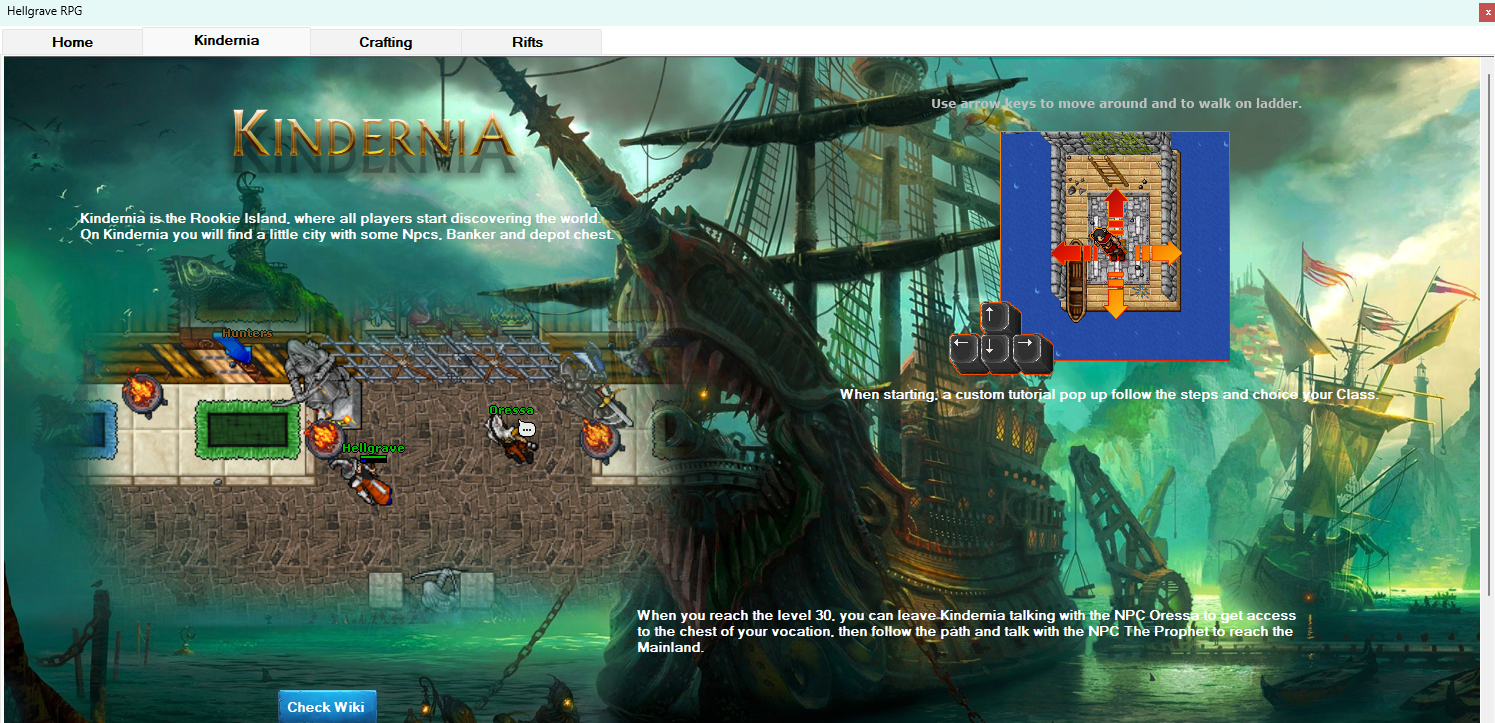
Task: Click the Hellgrave RPG window title
Action: 44,11
